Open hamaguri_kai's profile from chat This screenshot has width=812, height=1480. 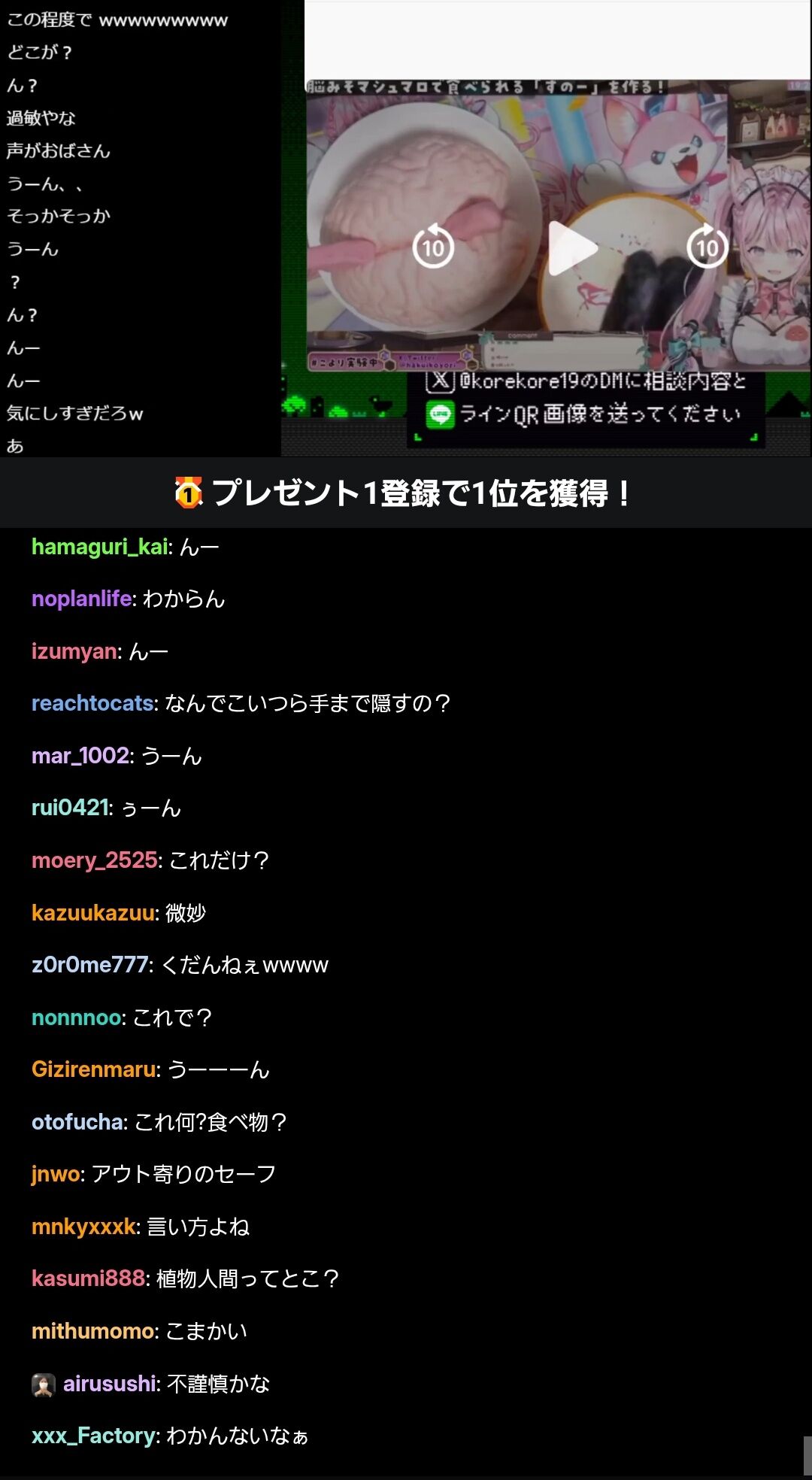[99, 547]
